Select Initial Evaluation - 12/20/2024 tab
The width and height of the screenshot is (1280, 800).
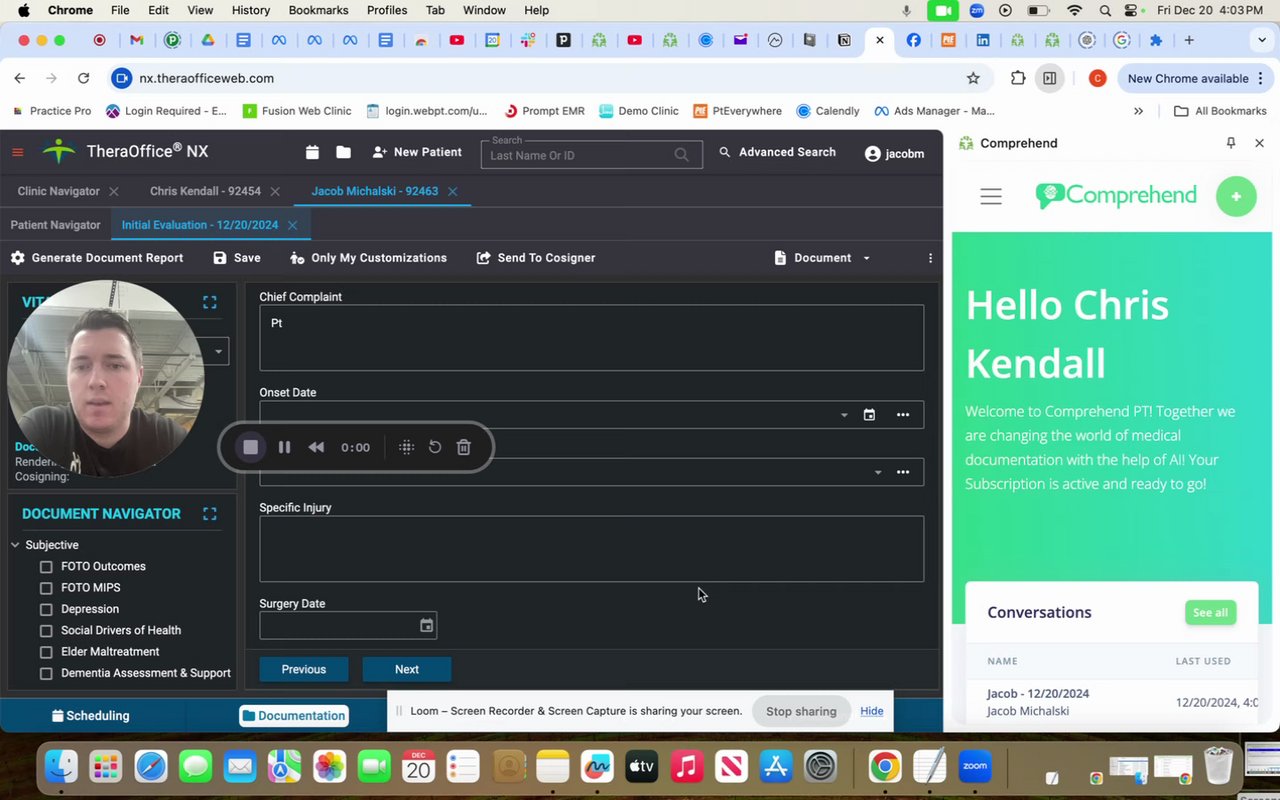click(x=200, y=225)
